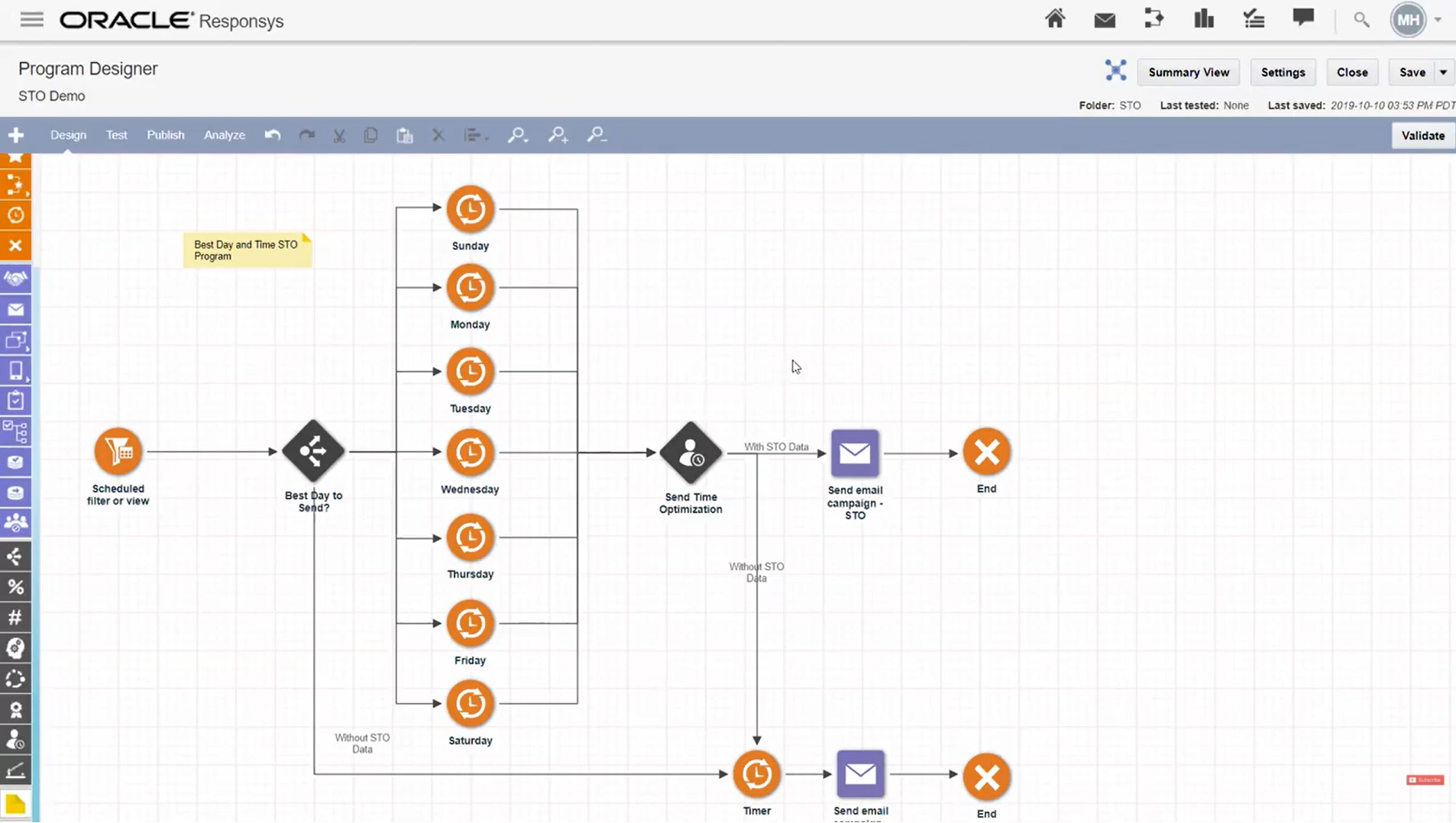
Task: Undo the last action
Action: point(273,135)
